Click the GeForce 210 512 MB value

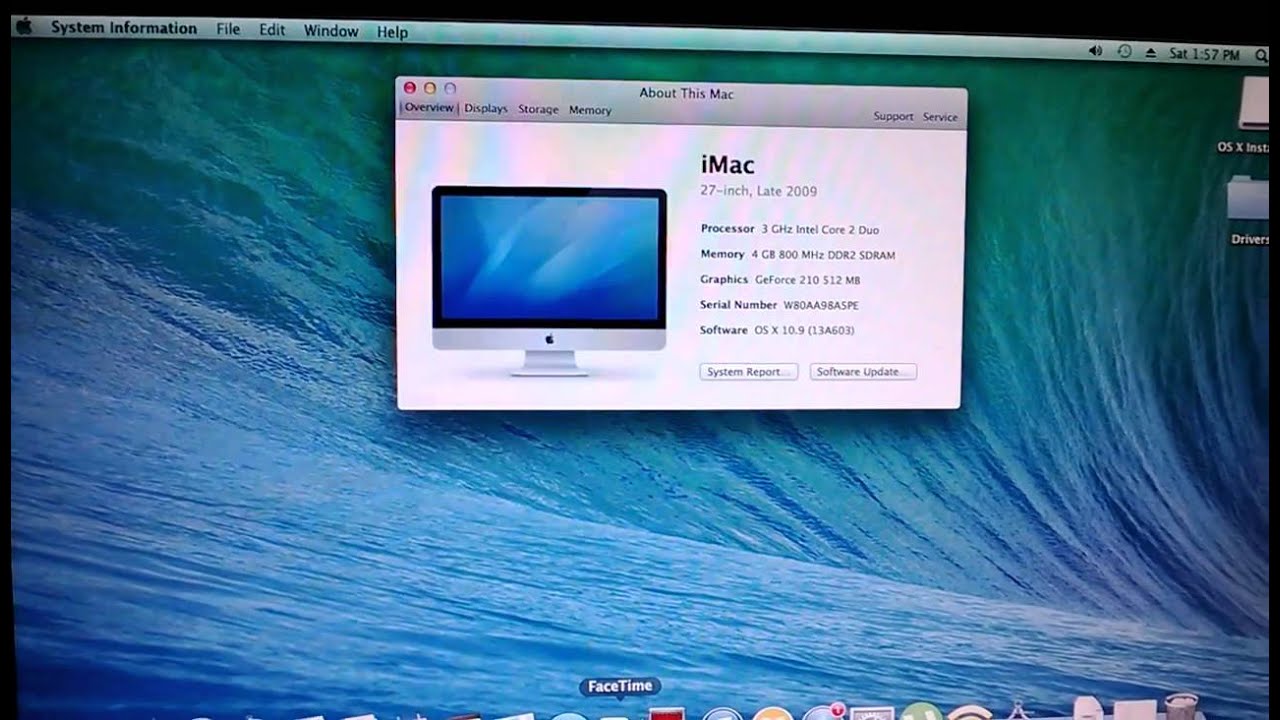pyautogui.click(x=807, y=280)
